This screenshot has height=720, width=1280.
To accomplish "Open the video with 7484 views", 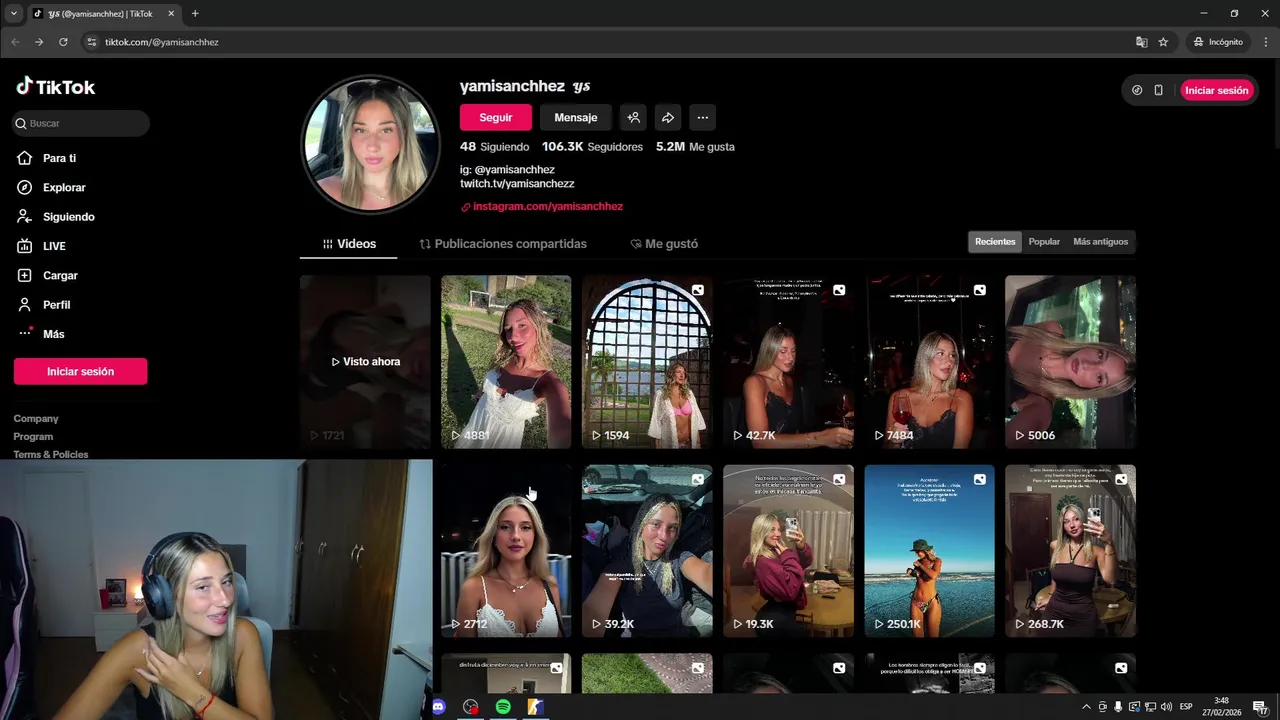I will coord(929,362).
